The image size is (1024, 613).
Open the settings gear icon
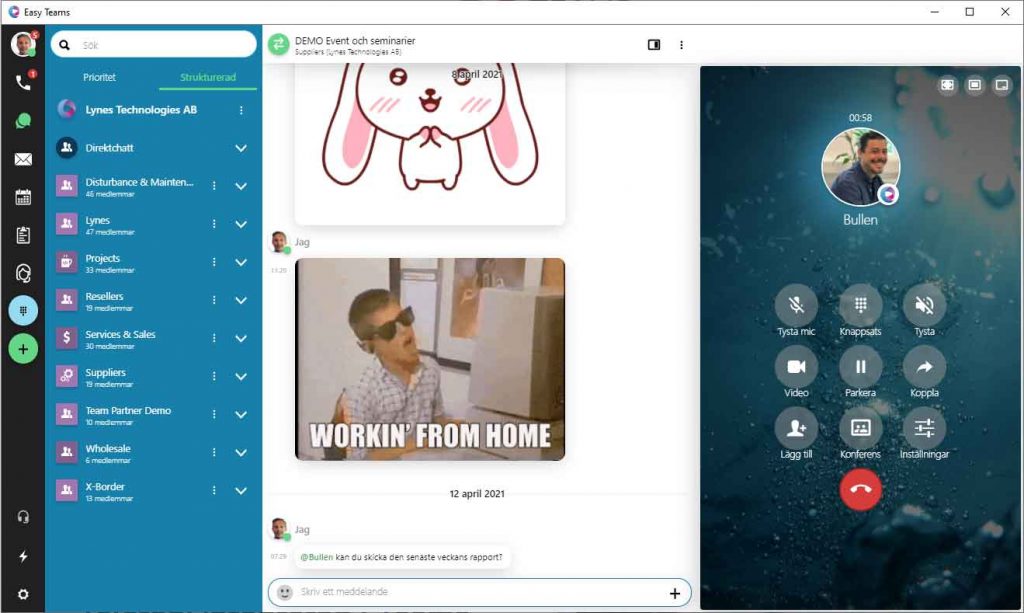click(23, 595)
